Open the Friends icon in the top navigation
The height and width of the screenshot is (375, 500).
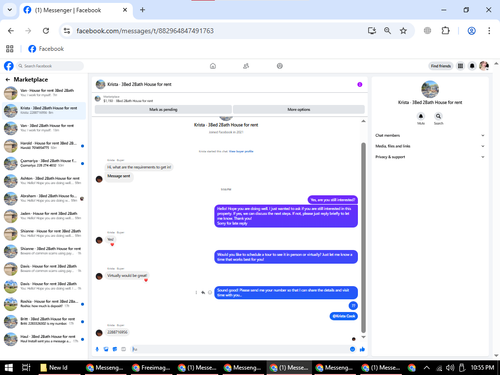246,66
